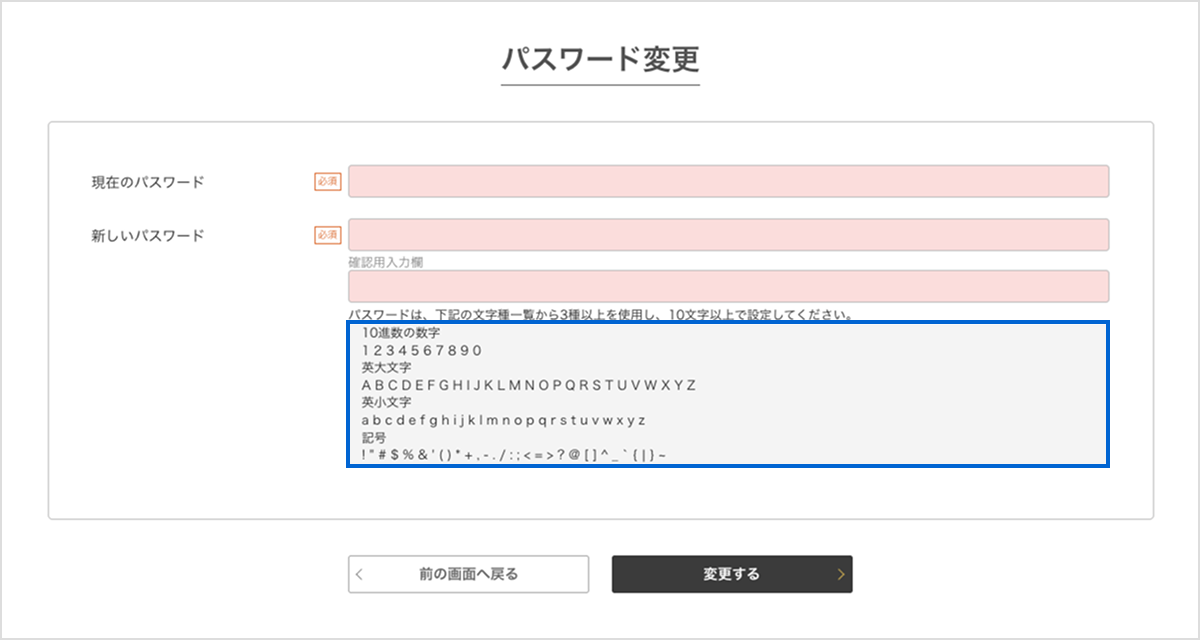Screen dimensions: 1200x640
Task: Click the 確認用入力欄 confirmation field
Action: pyautogui.click(x=727, y=286)
